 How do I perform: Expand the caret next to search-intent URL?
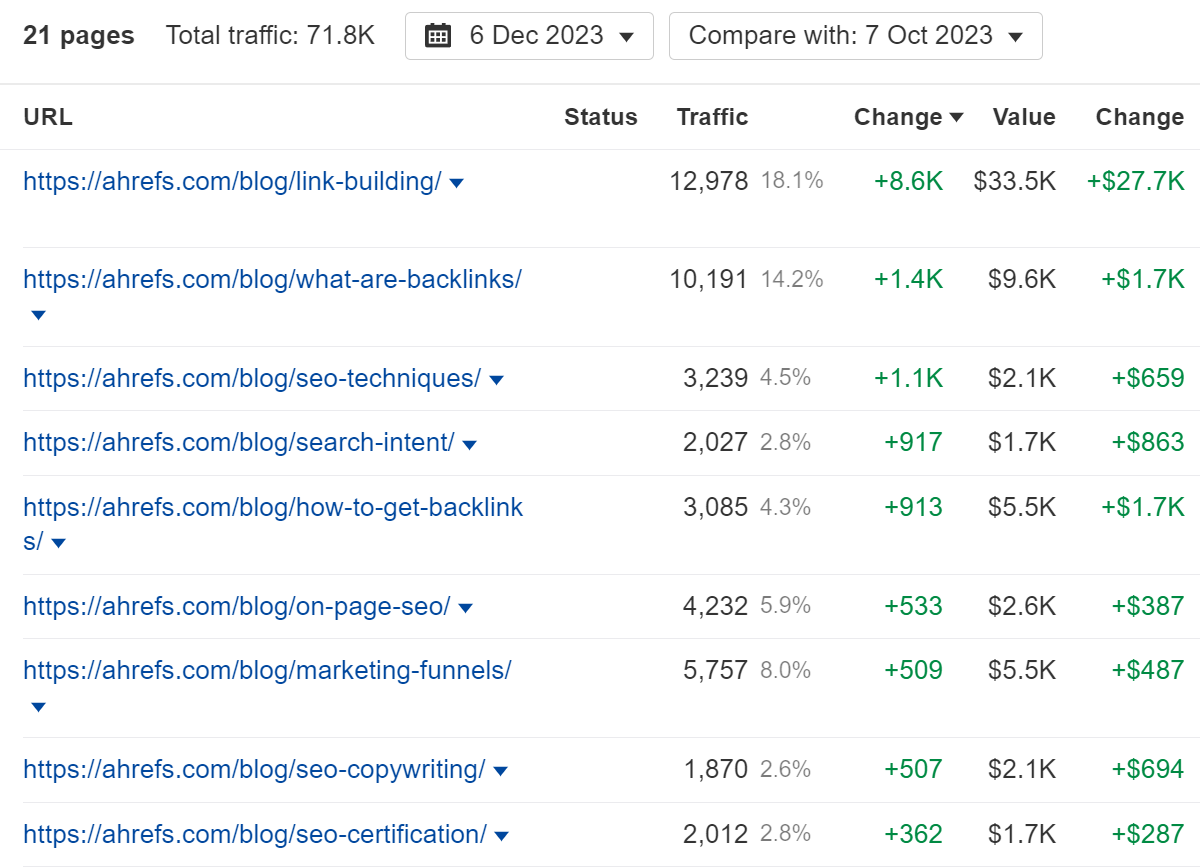[469, 443]
